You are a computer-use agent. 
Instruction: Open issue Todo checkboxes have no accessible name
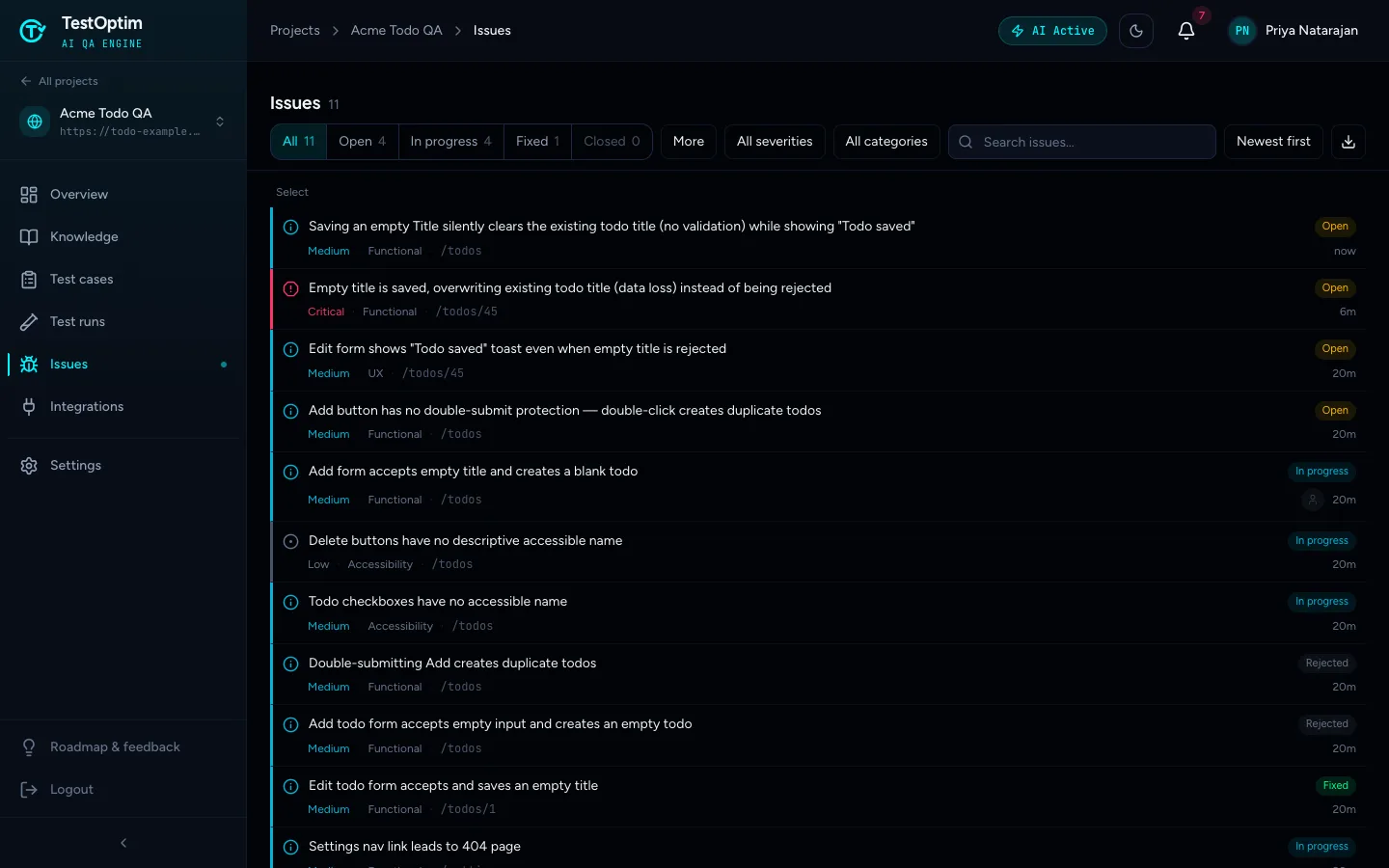coord(818,613)
